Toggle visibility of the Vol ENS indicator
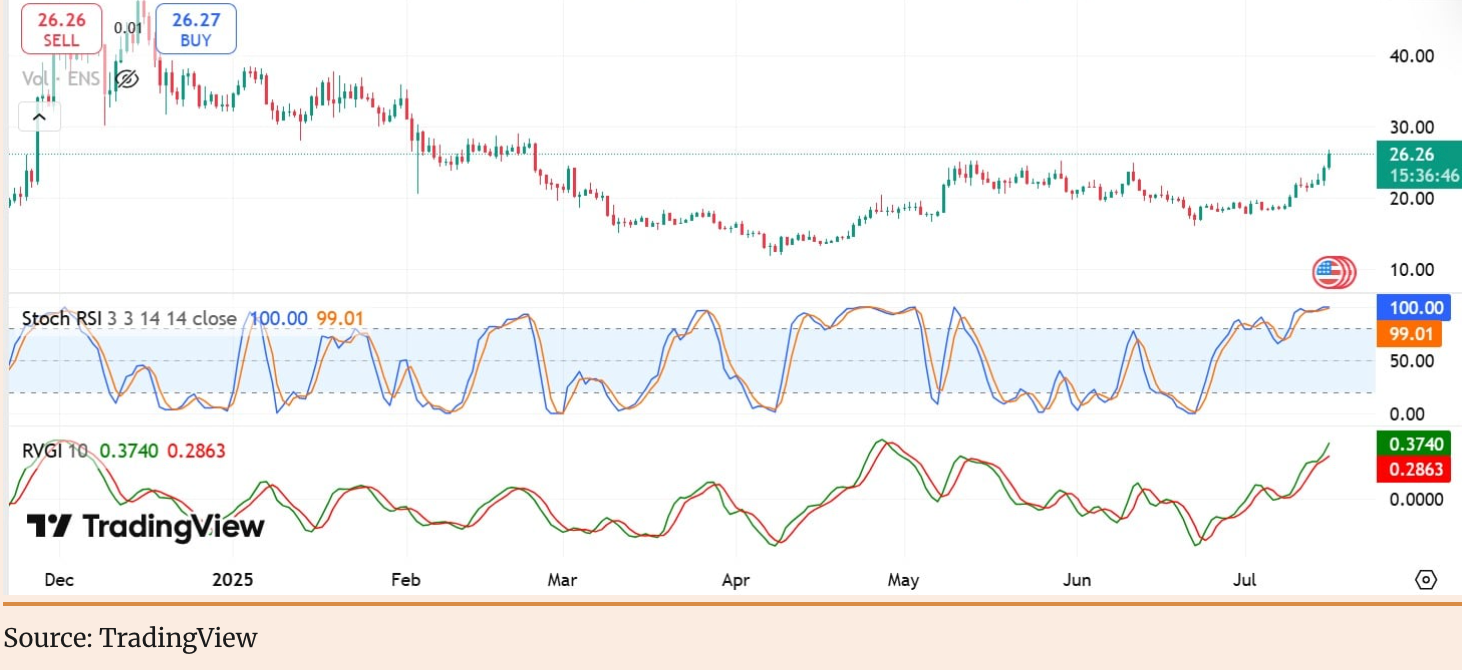Screen dimensions: 1462x670 pos(126,79)
